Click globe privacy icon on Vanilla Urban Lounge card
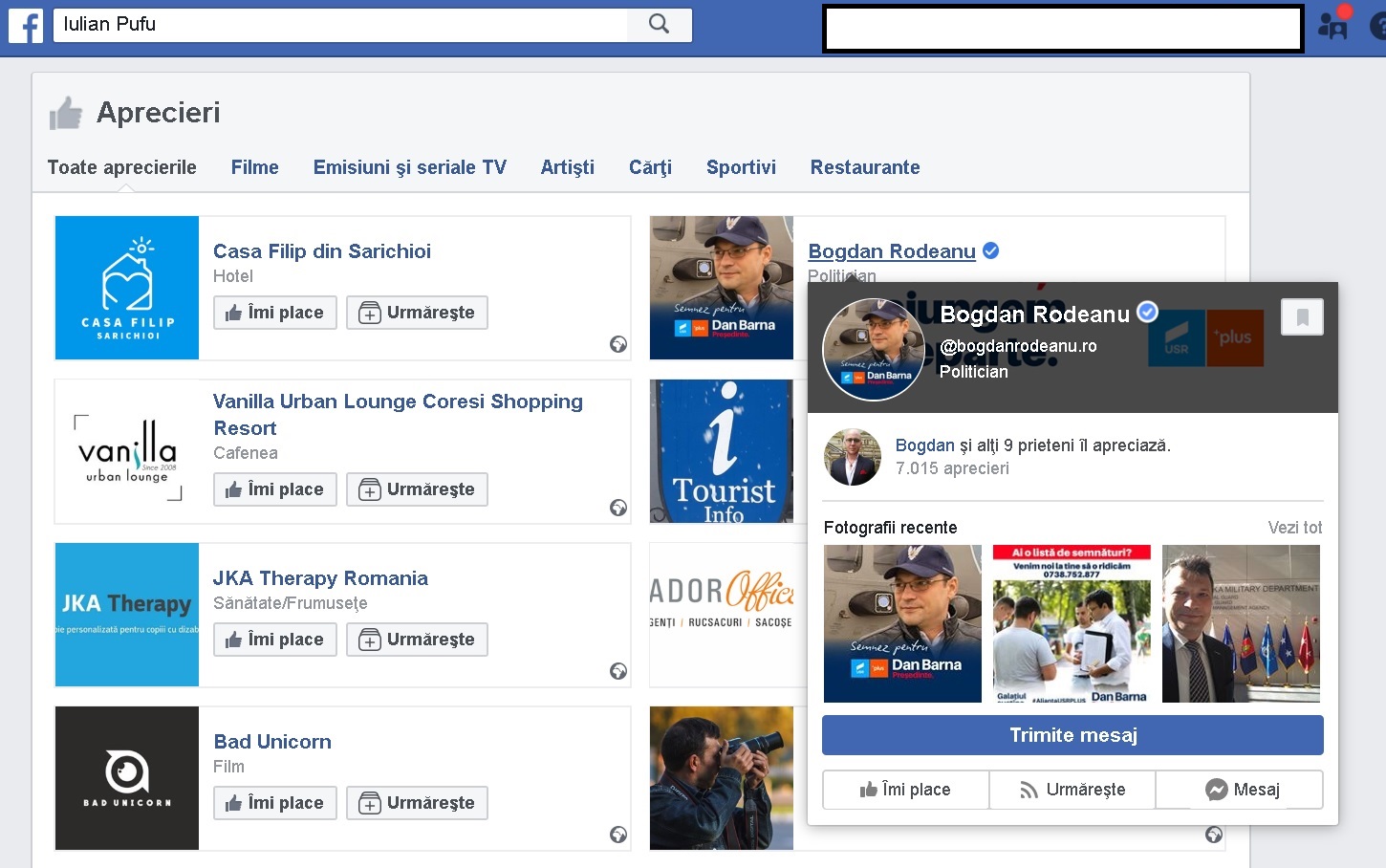The image size is (1386, 868). 618,508
